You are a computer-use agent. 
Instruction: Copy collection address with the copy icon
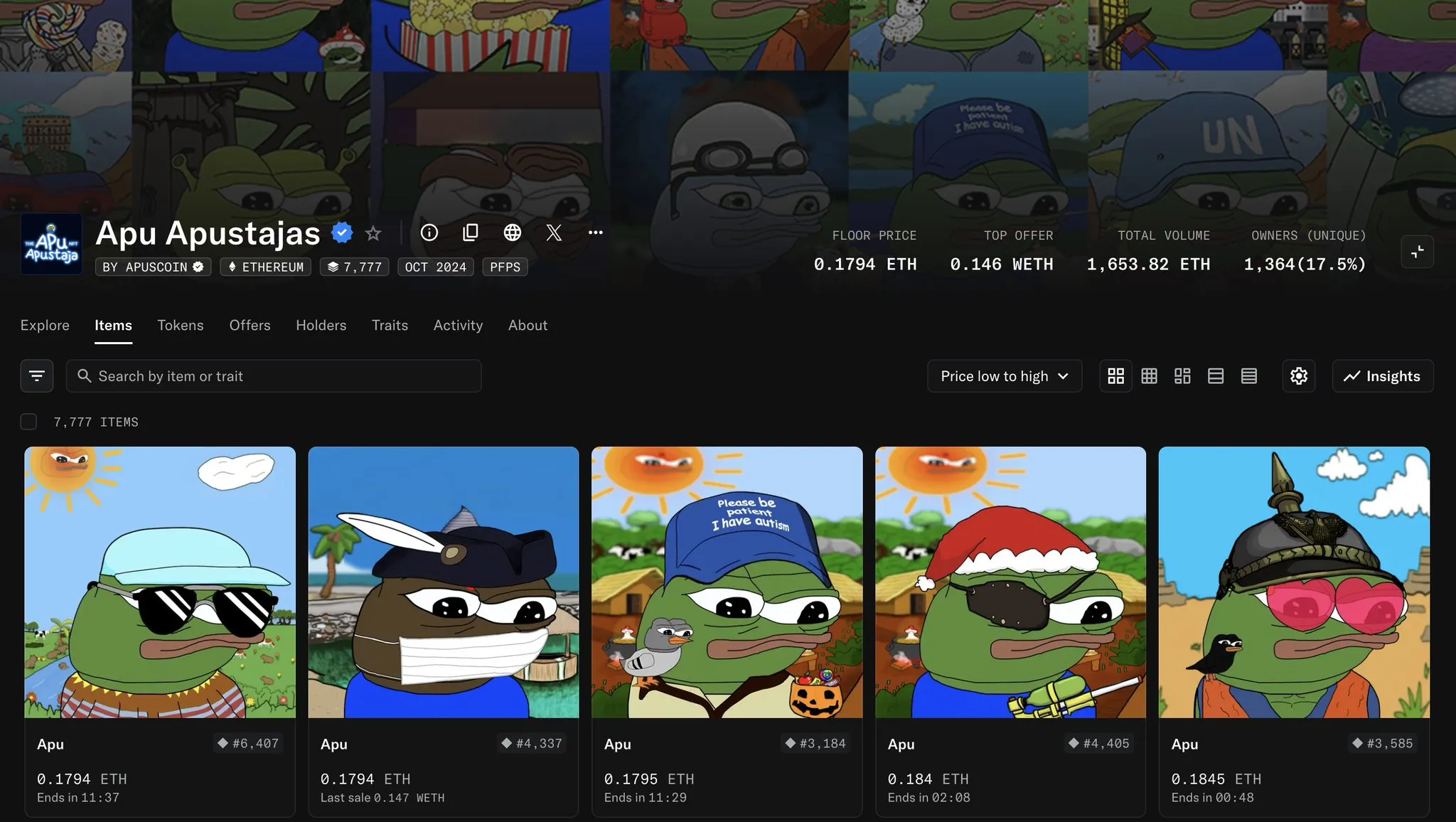coord(471,233)
